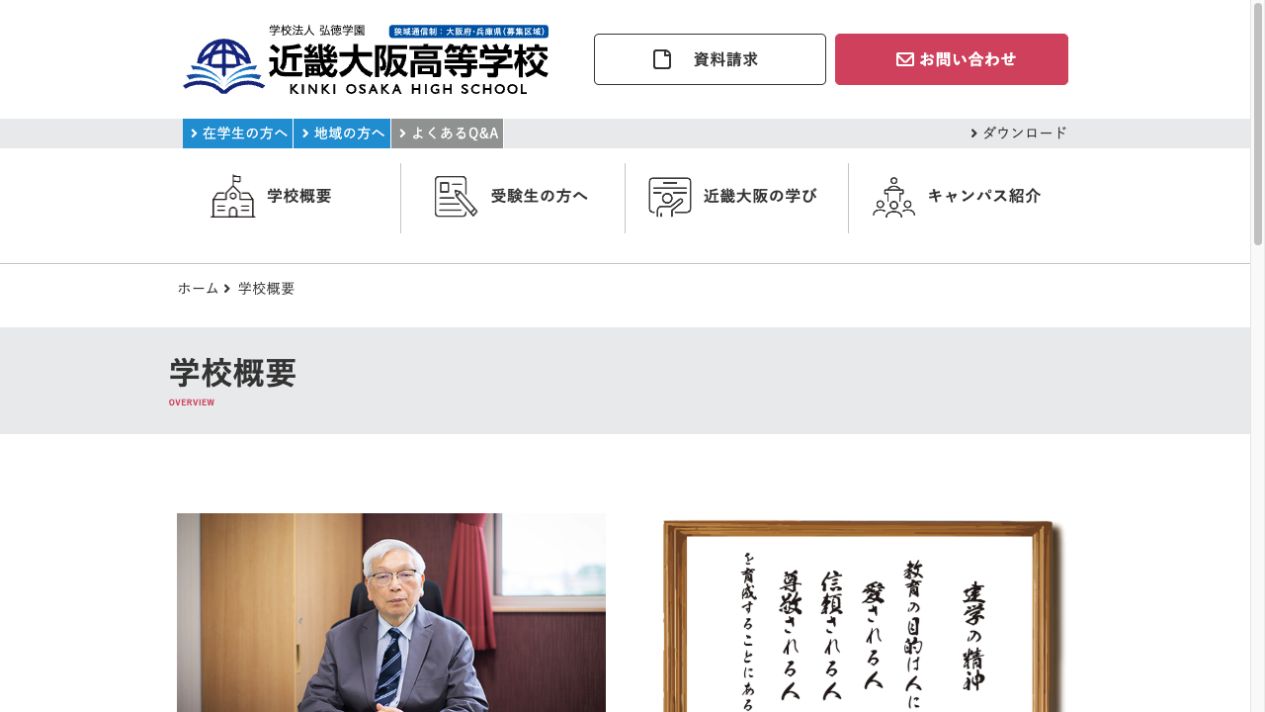Click the chevron before ダウンロード

[974, 133]
